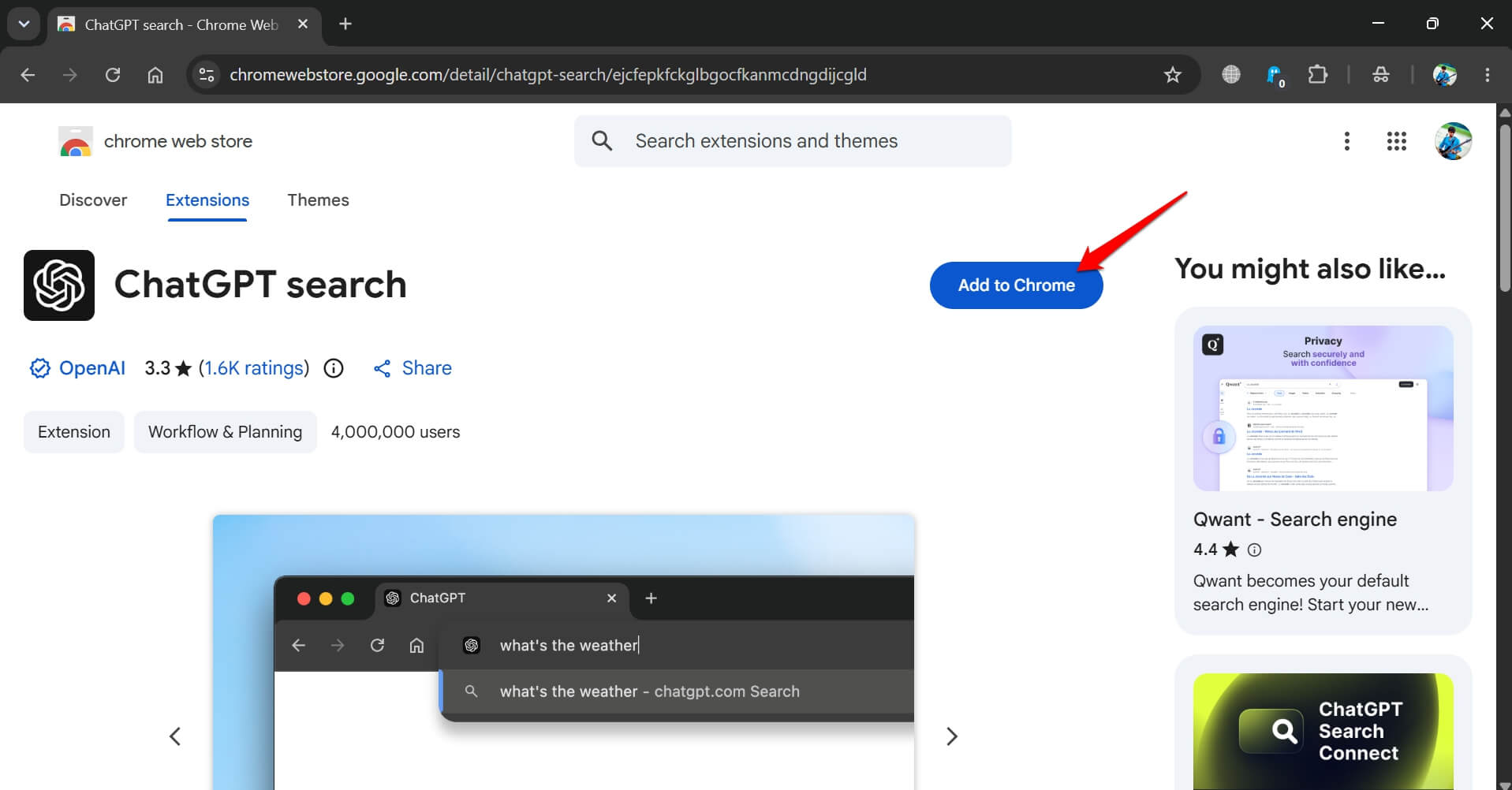Click the 3.3 star rating text

tap(167, 368)
